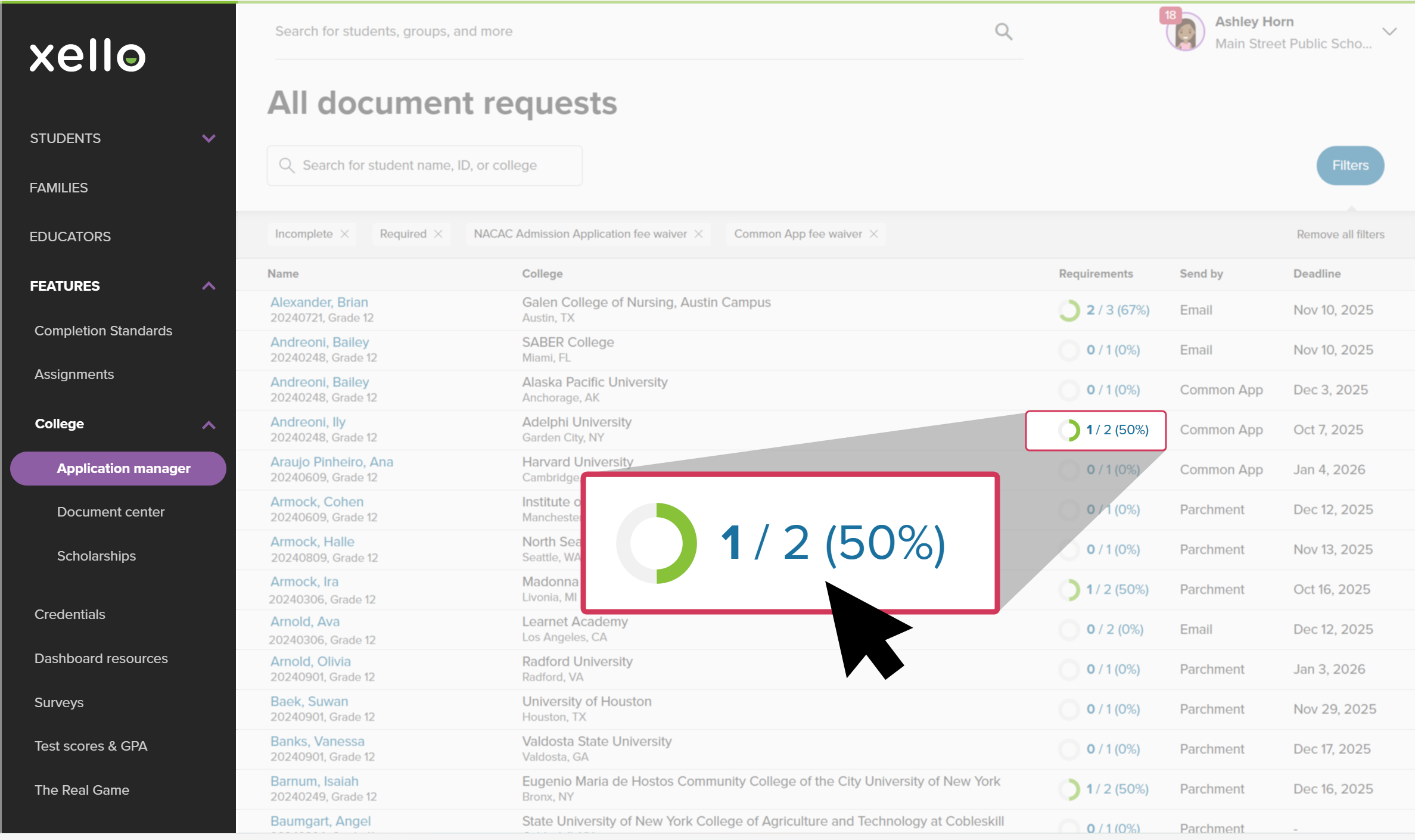Collapse the College submenu

(209, 425)
